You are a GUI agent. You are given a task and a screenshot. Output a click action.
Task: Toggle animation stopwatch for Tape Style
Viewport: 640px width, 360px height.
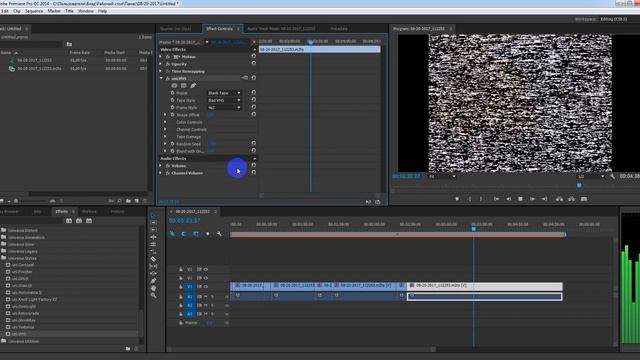(172, 100)
